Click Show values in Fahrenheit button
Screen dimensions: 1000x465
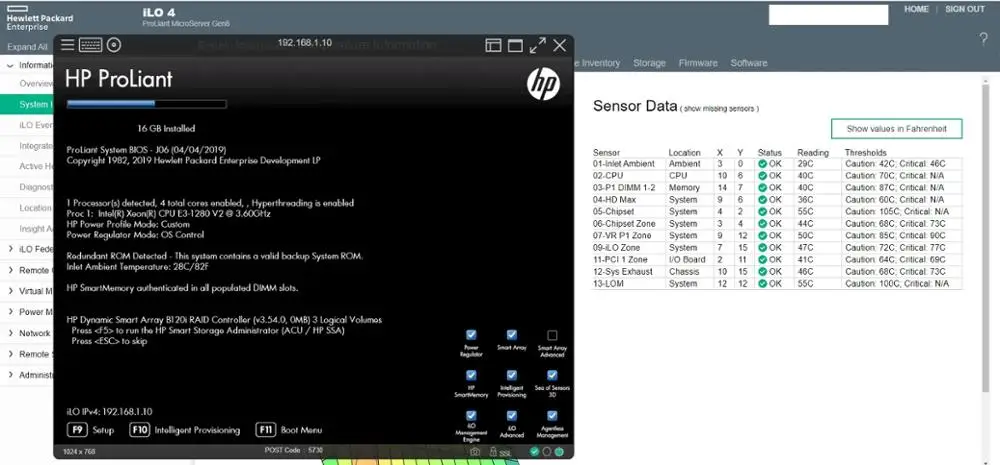[896, 129]
